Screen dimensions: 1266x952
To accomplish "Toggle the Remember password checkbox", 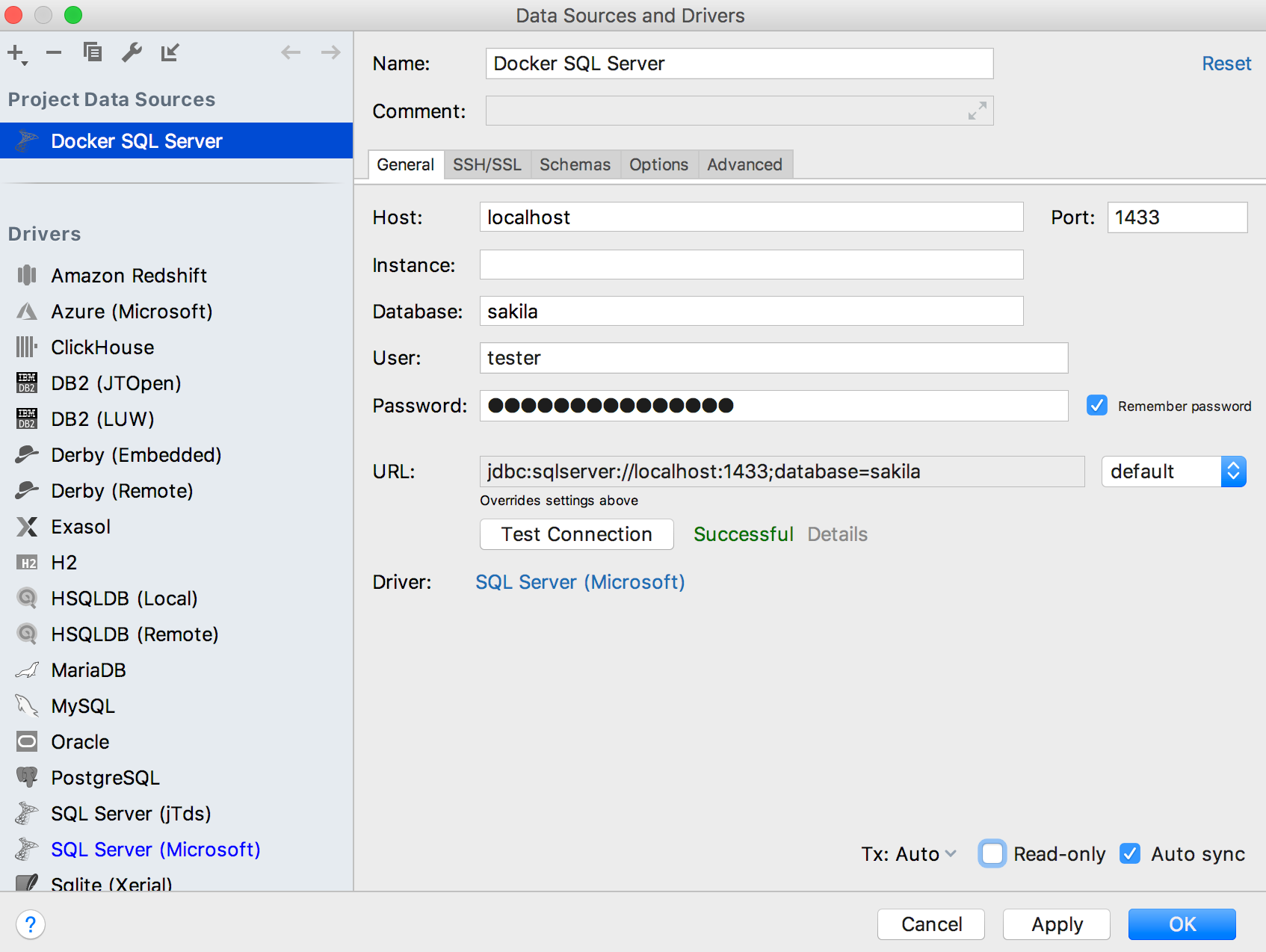I will point(1096,405).
